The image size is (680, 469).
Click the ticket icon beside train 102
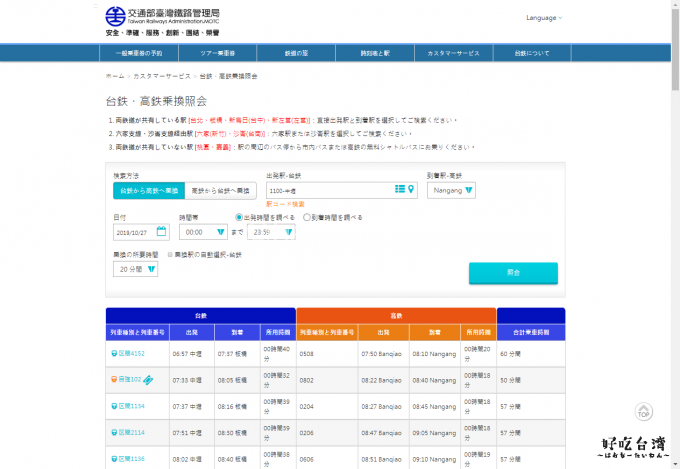click(149, 379)
